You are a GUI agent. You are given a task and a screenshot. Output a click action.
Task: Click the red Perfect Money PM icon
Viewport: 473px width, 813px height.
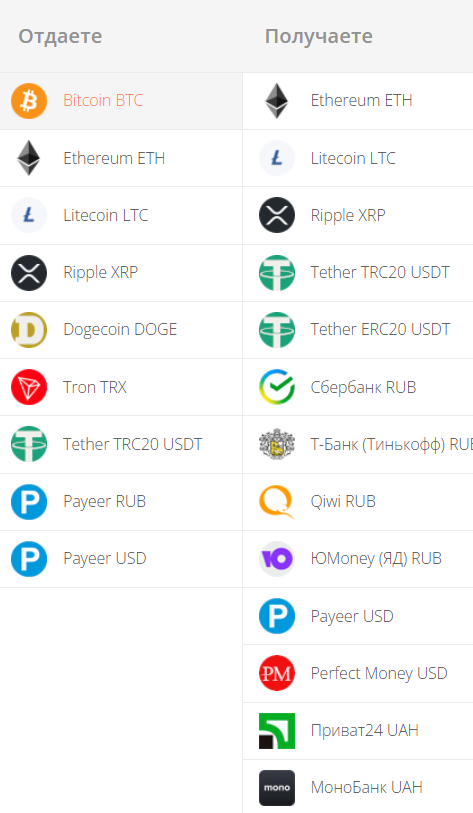277,674
